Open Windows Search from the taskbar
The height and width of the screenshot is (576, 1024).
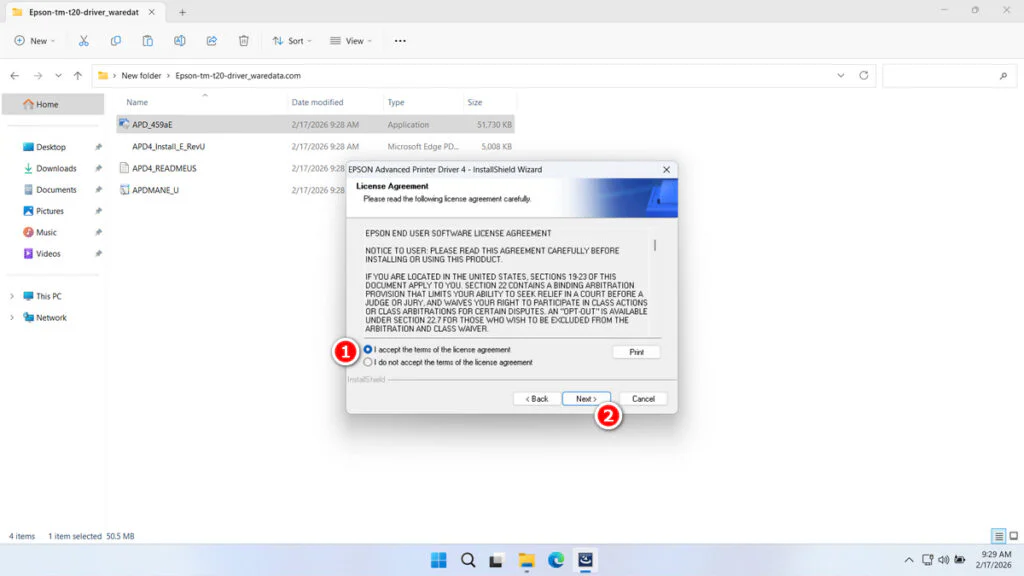pyautogui.click(x=467, y=560)
